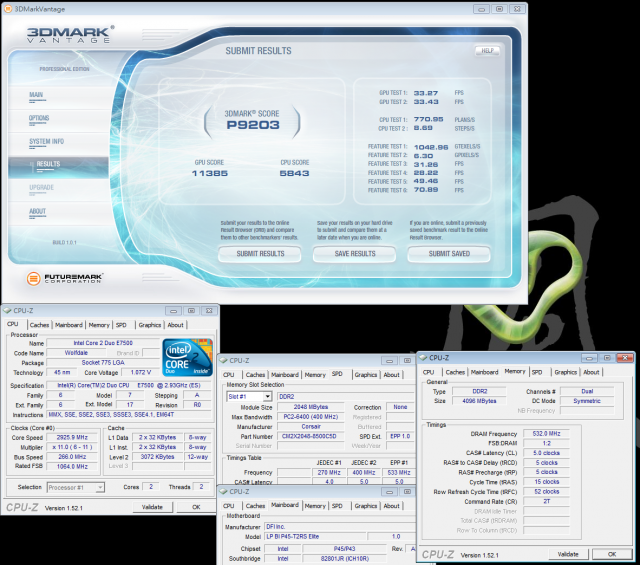Open SPD tab in CPU-Z Memory window
640x565 pixels.
tap(537, 372)
